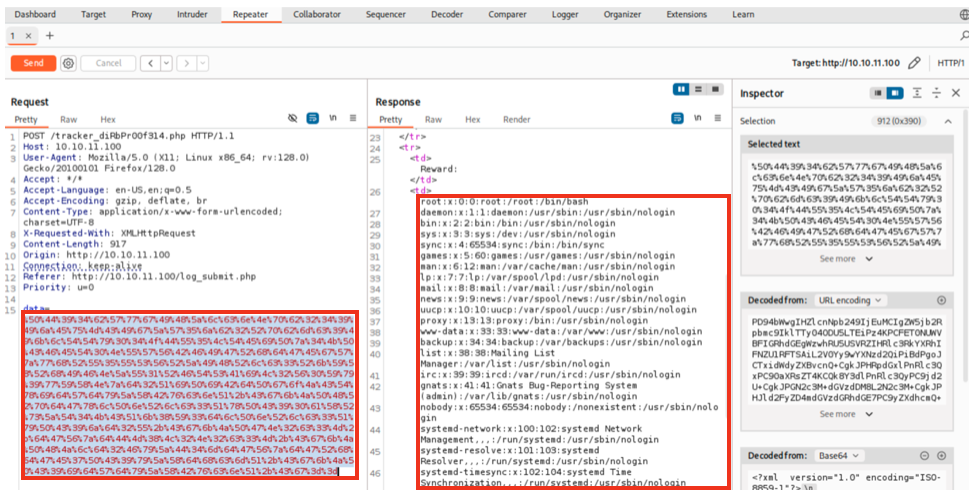This screenshot has width=978, height=501.
Task: Open the Learn tab
Action: 743,14
